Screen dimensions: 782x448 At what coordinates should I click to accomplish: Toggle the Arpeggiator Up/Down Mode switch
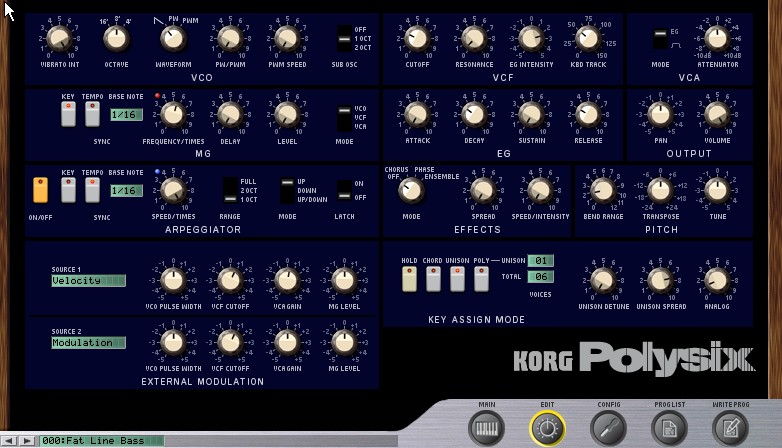[287, 191]
